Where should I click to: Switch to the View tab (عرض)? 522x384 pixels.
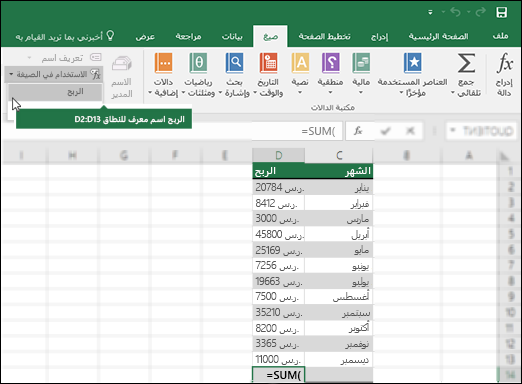145,36
